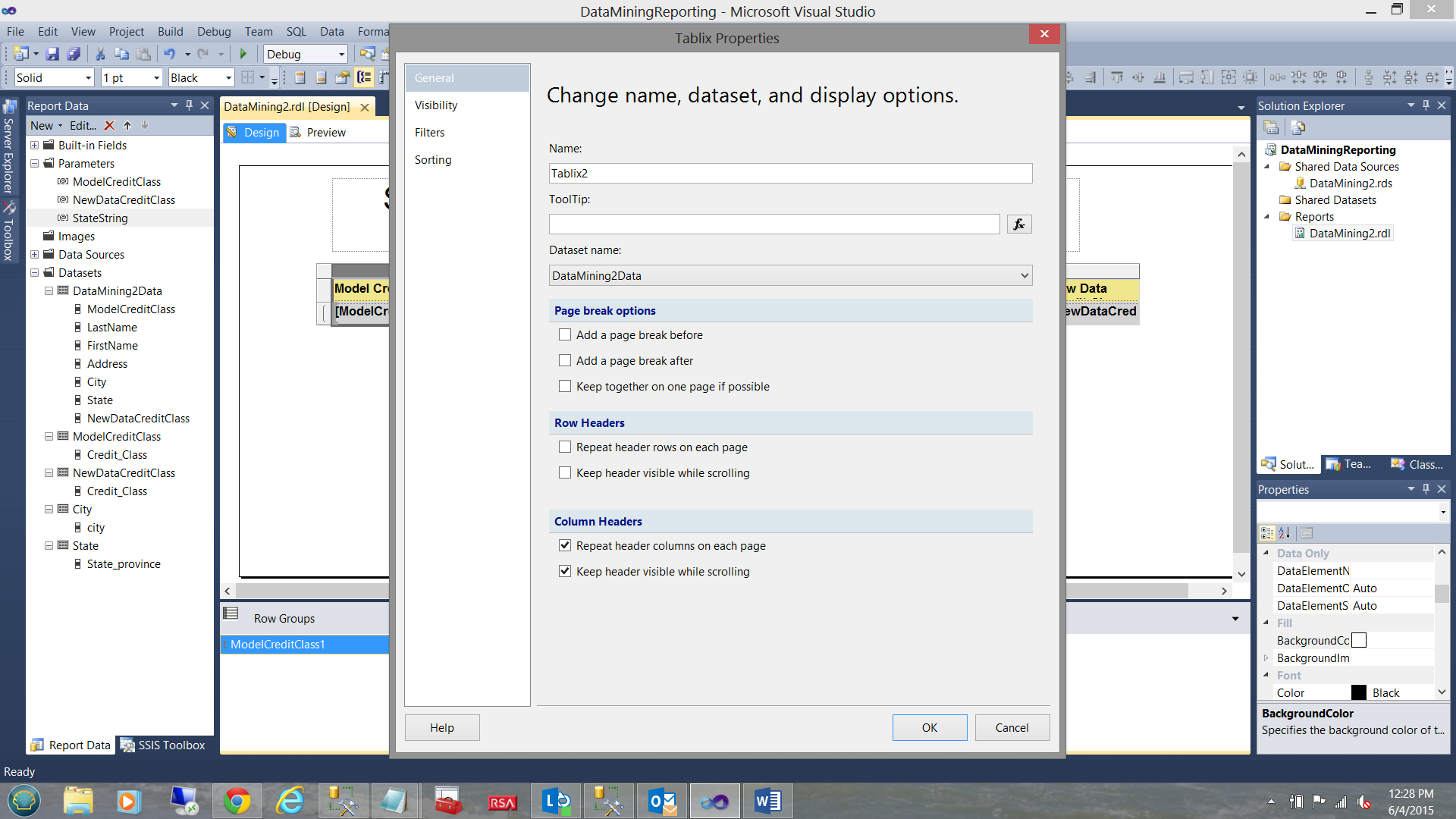
Task: Open the Sorting page in dialog
Action: pyautogui.click(x=432, y=160)
